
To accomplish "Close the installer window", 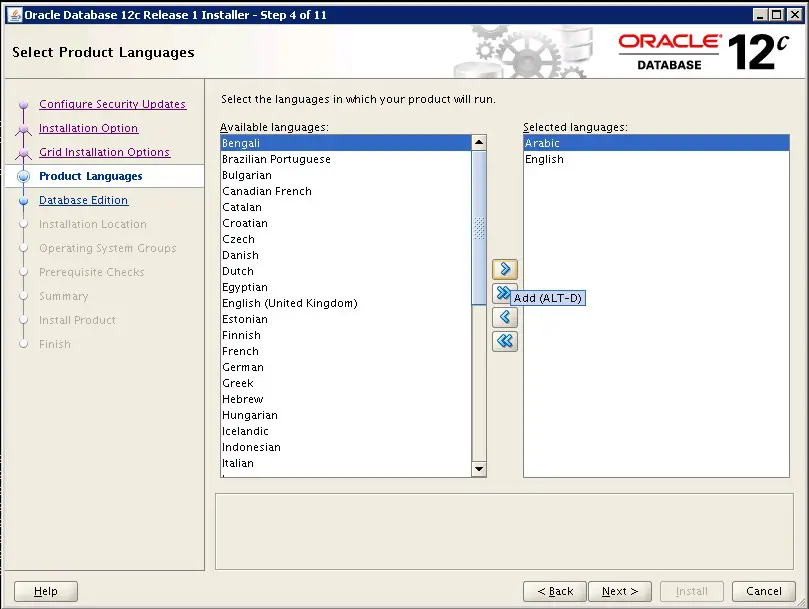I will pos(795,15).
